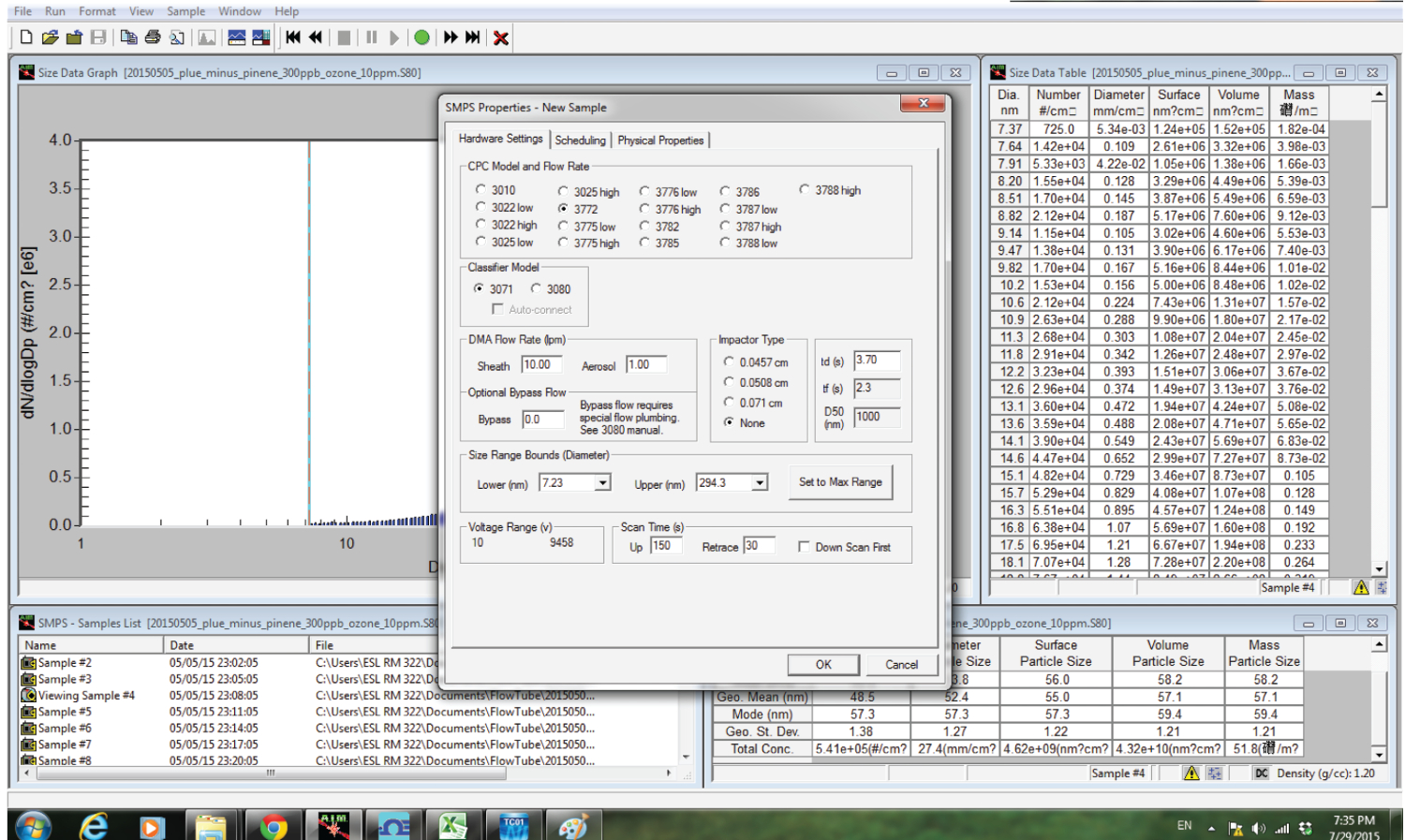Select the 0.0457 cm impactor type
The image size is (1405, 840).
coord(729,362)
